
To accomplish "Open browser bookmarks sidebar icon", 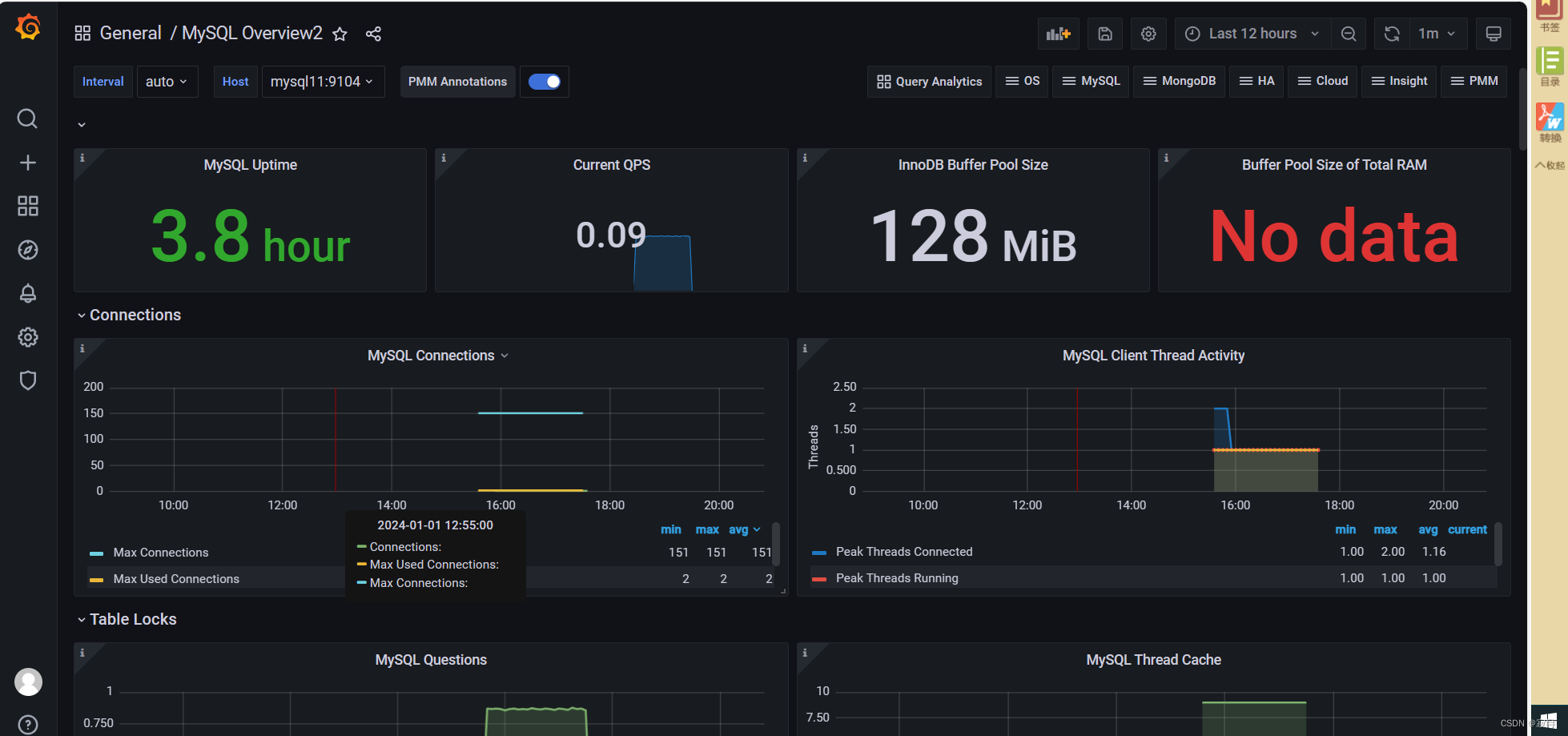I will point(1550,16).
